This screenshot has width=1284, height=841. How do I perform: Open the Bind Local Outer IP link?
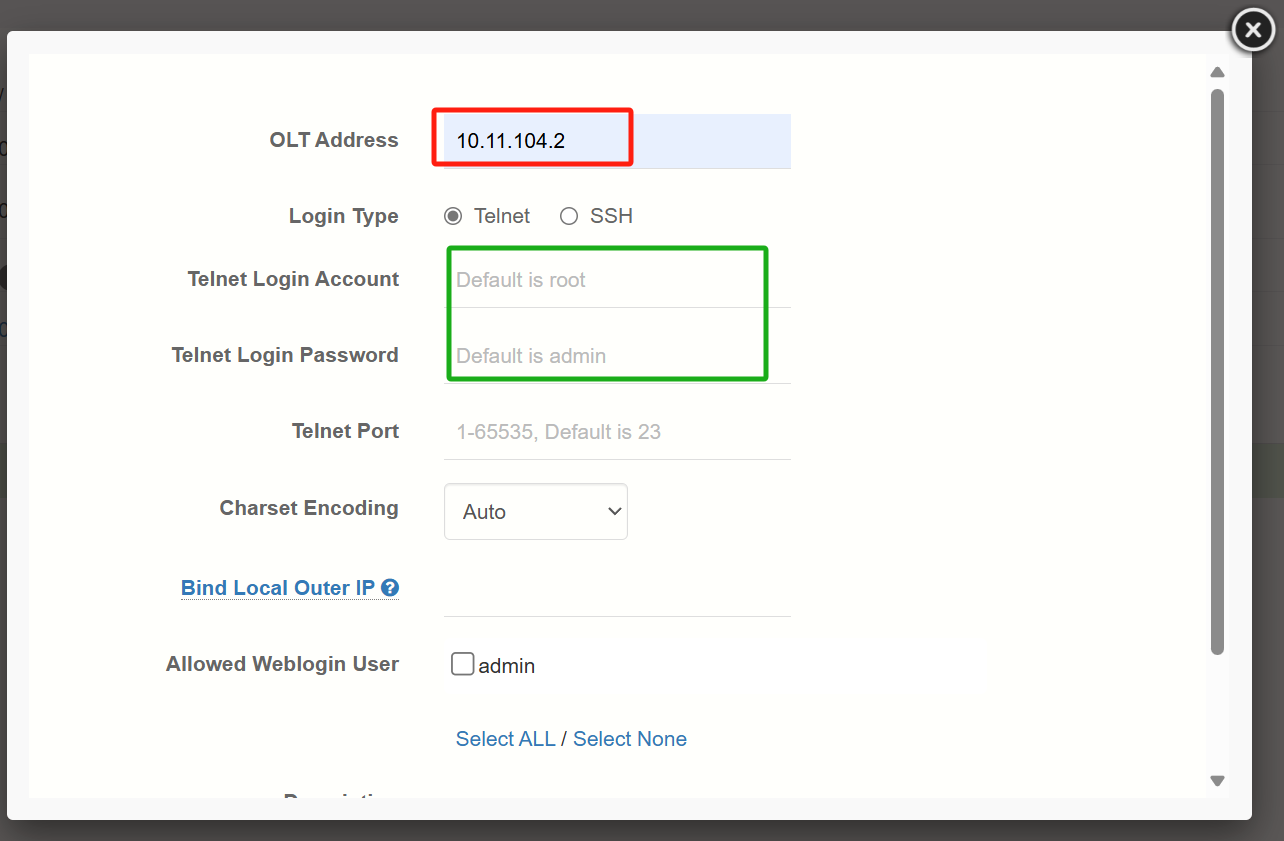(x=280, y=588)
